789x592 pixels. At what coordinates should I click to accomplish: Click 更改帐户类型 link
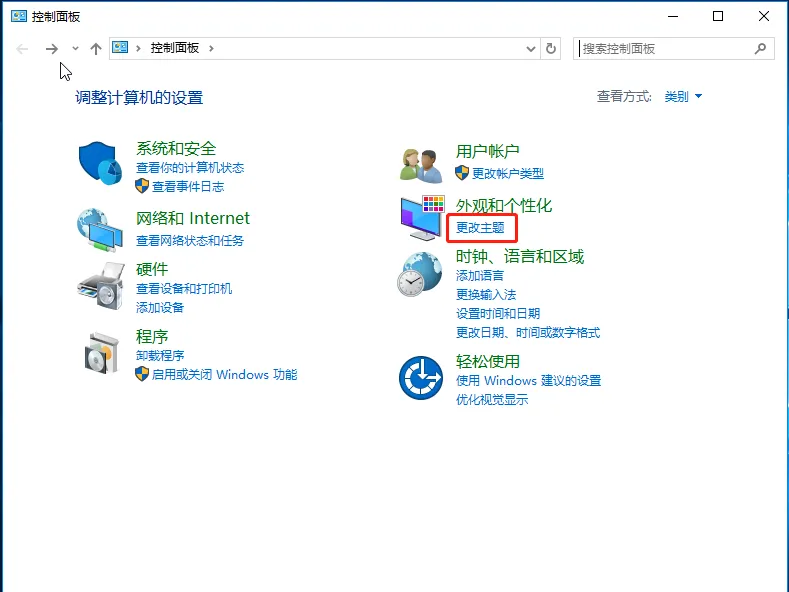pyautogui.click(x=508, y=174)
